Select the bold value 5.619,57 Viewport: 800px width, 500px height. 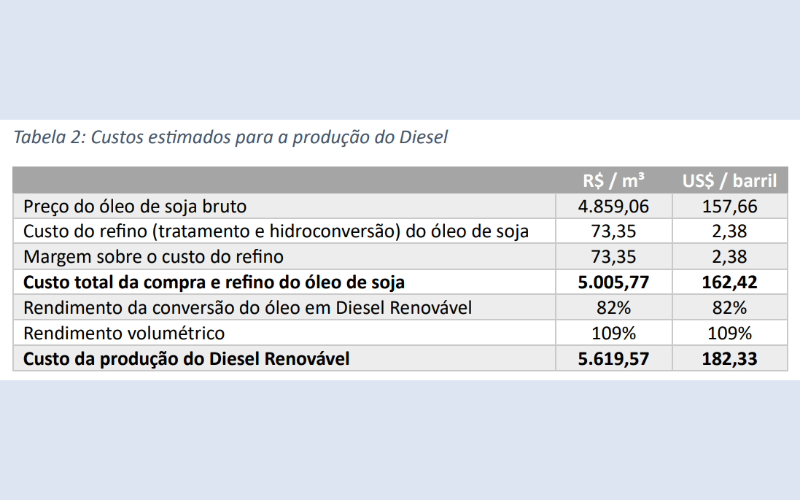pos(613,359)
